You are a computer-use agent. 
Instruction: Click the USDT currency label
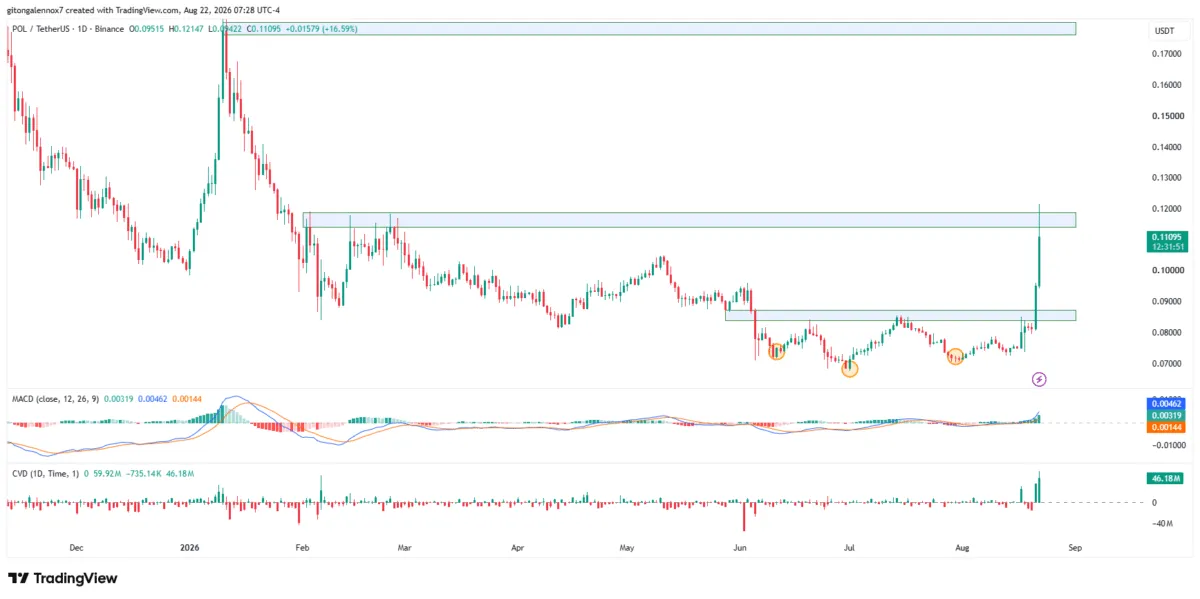1164,31
